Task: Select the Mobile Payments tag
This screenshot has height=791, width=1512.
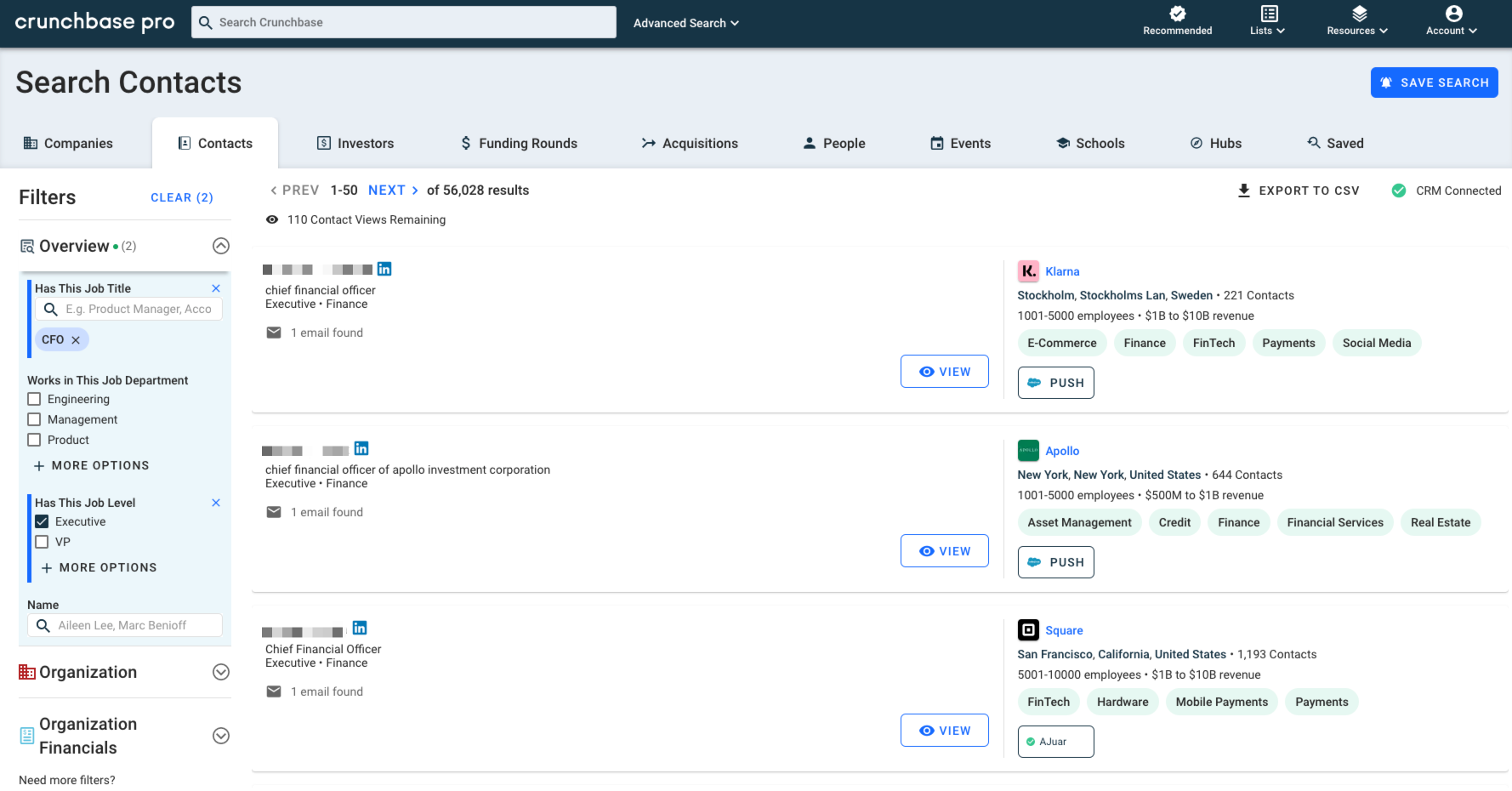Action: pyautogui.click(x=1221, y=702)
